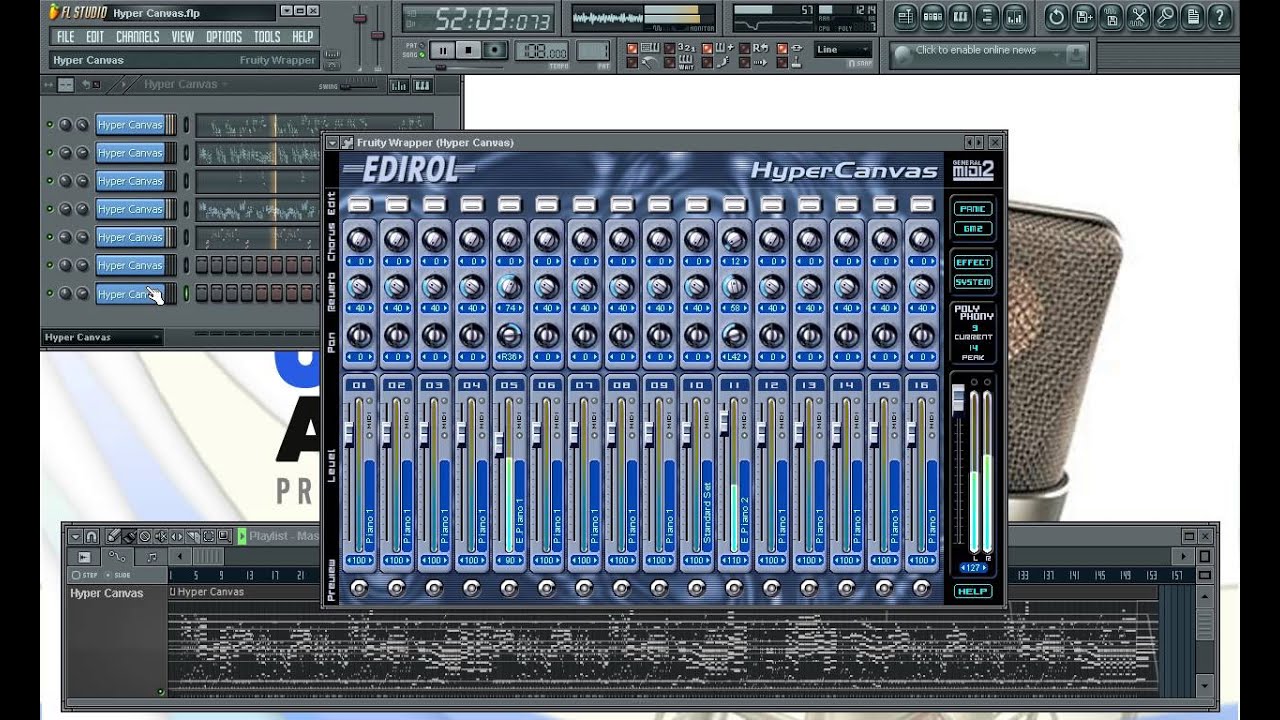1280x720 pixels.
Task: Select the Mute tool in Playlist toolbar
Action: (x=161, y=536)
